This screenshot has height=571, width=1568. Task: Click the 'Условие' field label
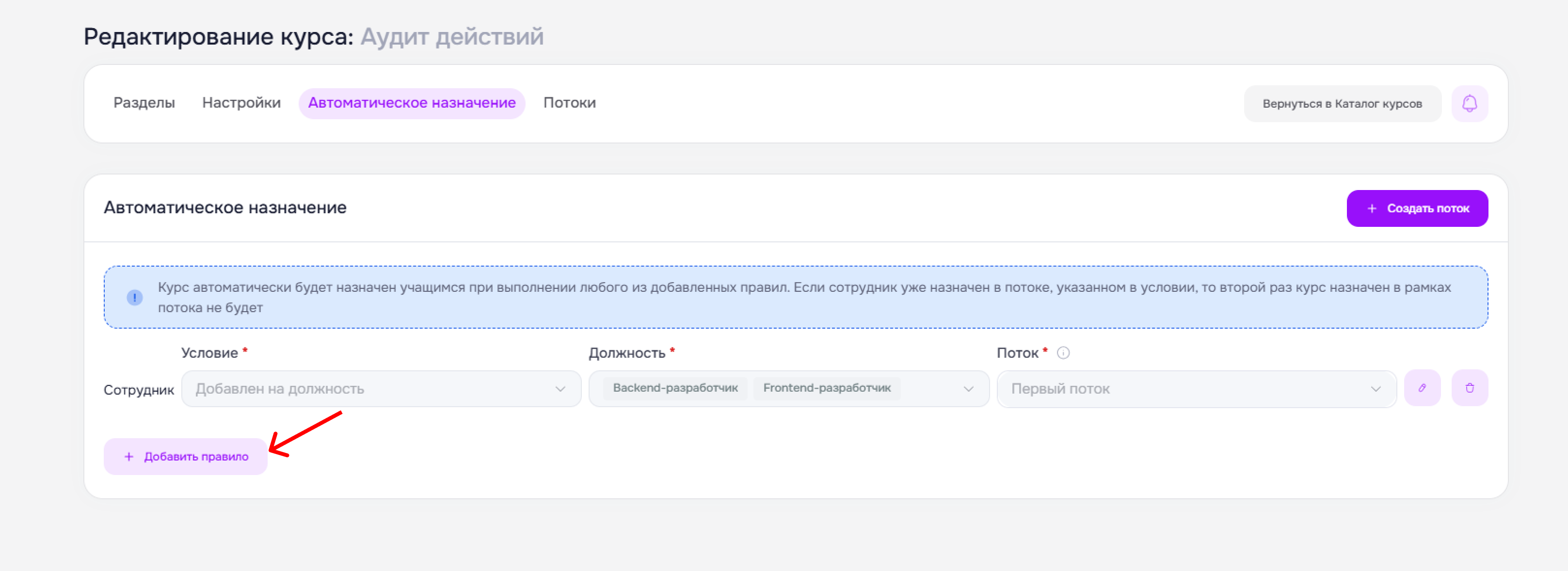click(x=209, y=353)
